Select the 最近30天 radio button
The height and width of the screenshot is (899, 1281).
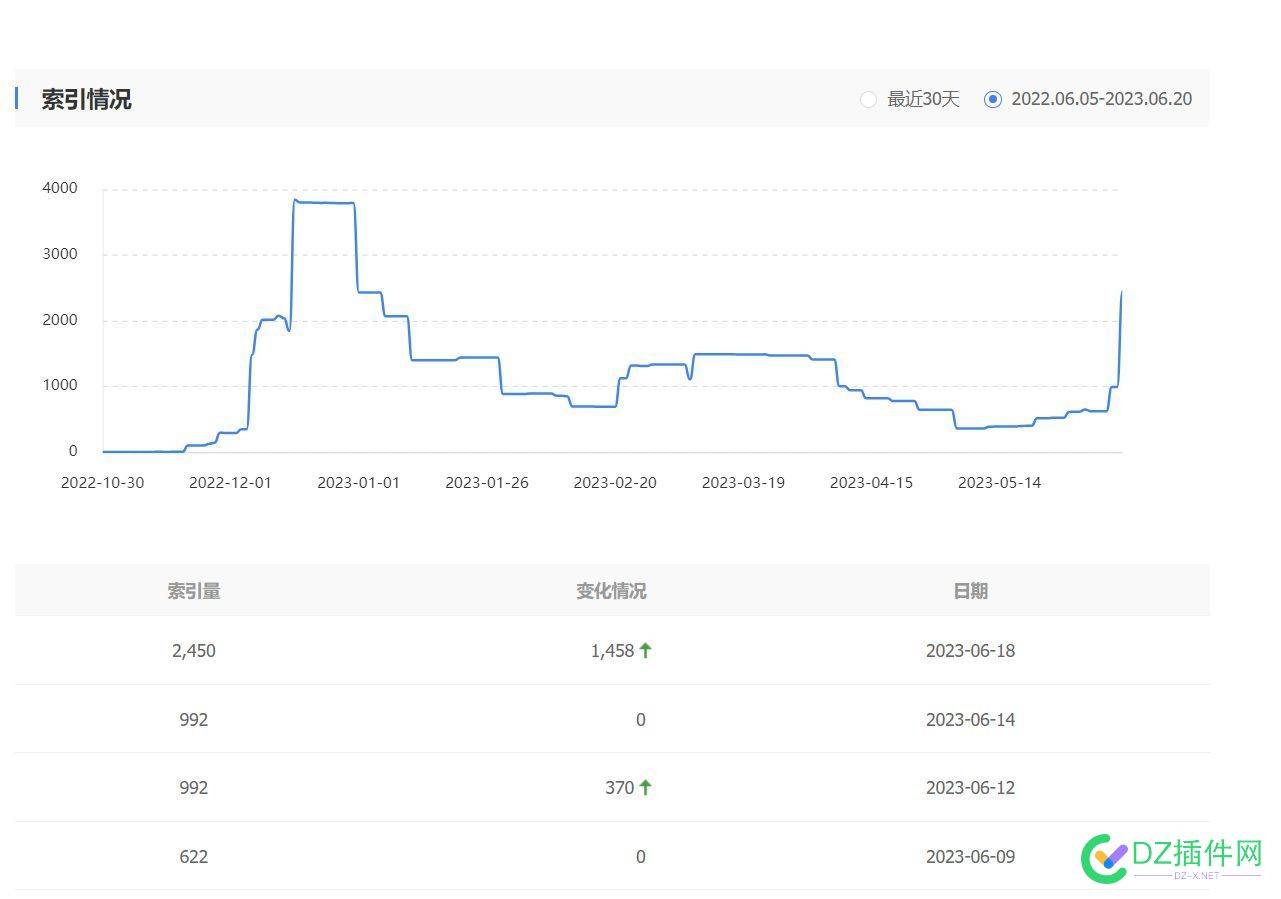tap(868, 99)
